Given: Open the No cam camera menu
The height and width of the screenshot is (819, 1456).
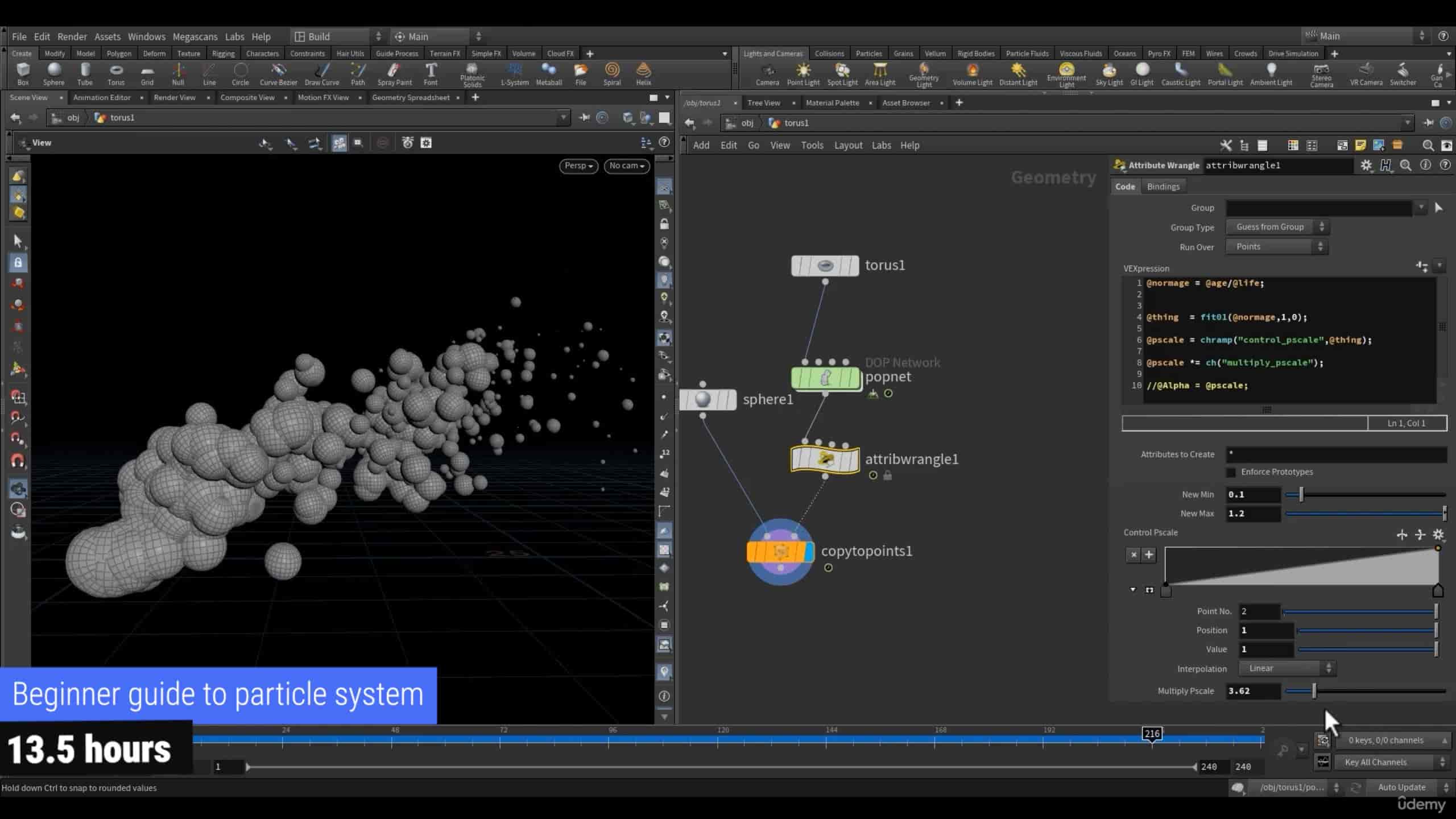Looking at the screenshot, I should coord(626,166).
